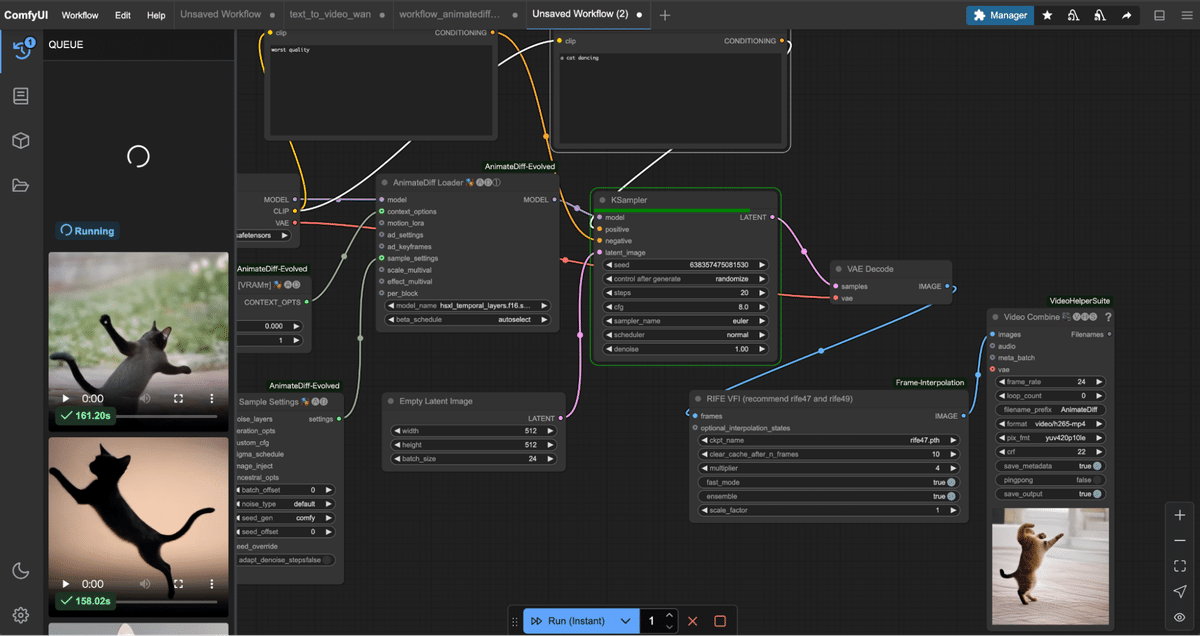Screen dimensions: 1200x636
Task: Play the 158.02s cat video
Action: pyautogui.click(x=66, y=583)
